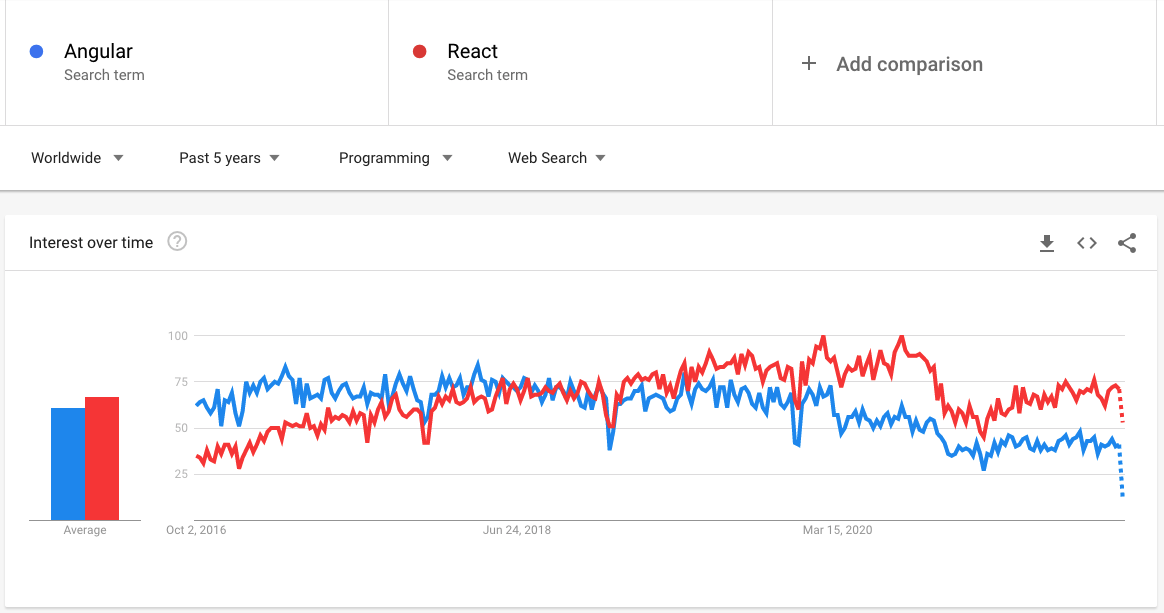Open the Interest over time help tooltip
Viewport: 1164px width, 613px height.
(177, 242)
